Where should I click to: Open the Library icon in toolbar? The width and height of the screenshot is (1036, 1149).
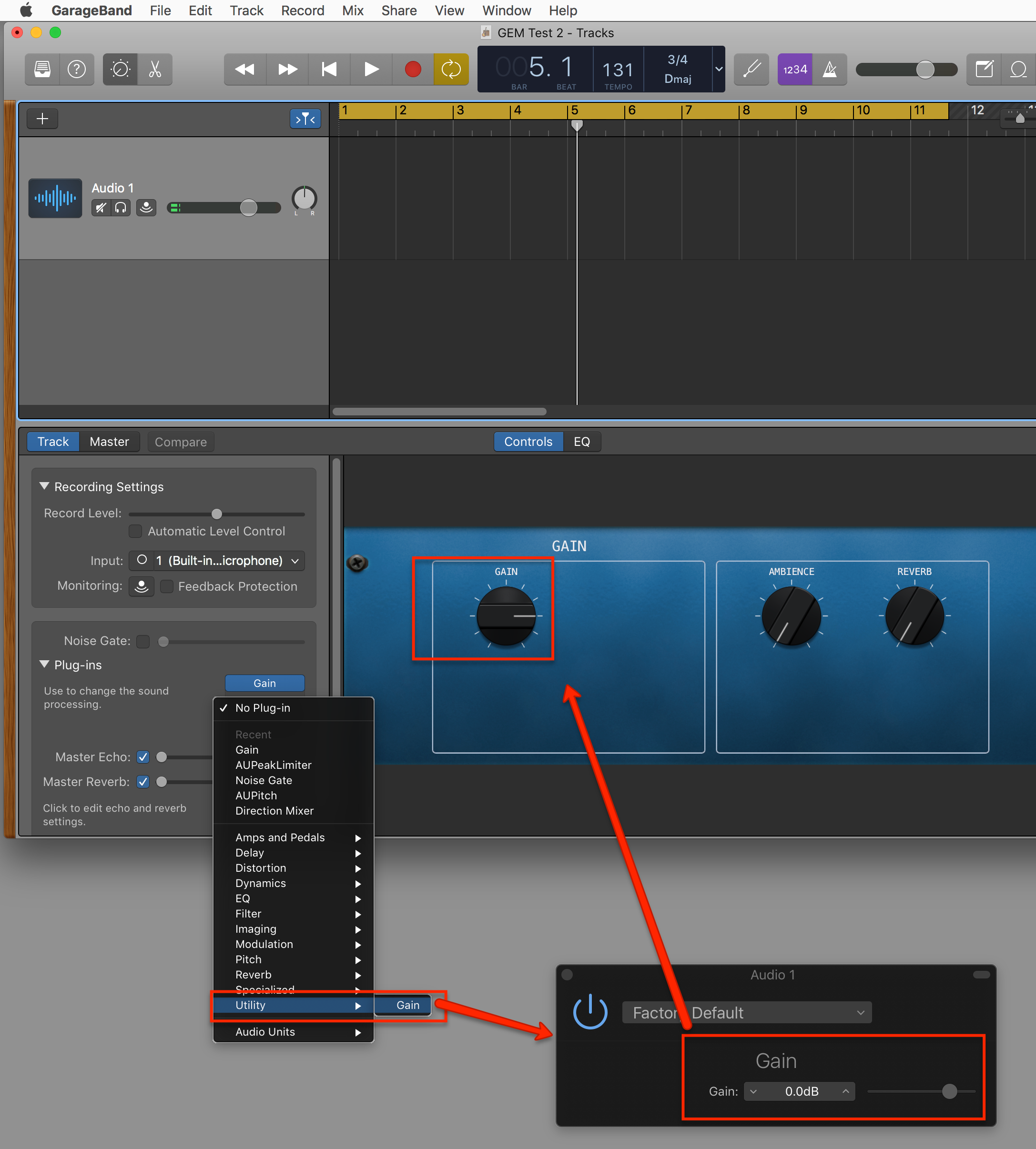[42, 70]
